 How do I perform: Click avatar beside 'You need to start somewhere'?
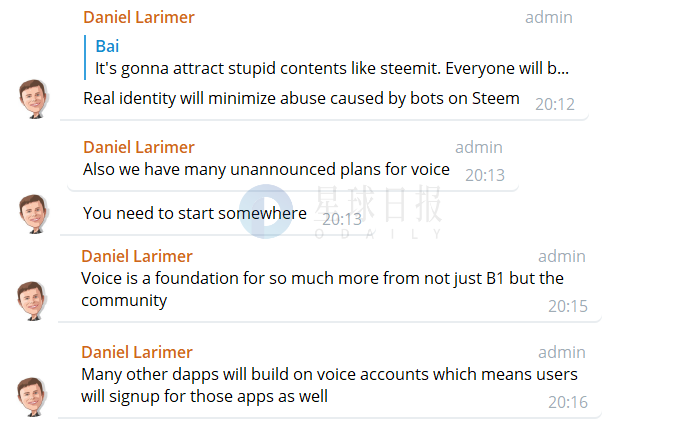tap(34, 214)
